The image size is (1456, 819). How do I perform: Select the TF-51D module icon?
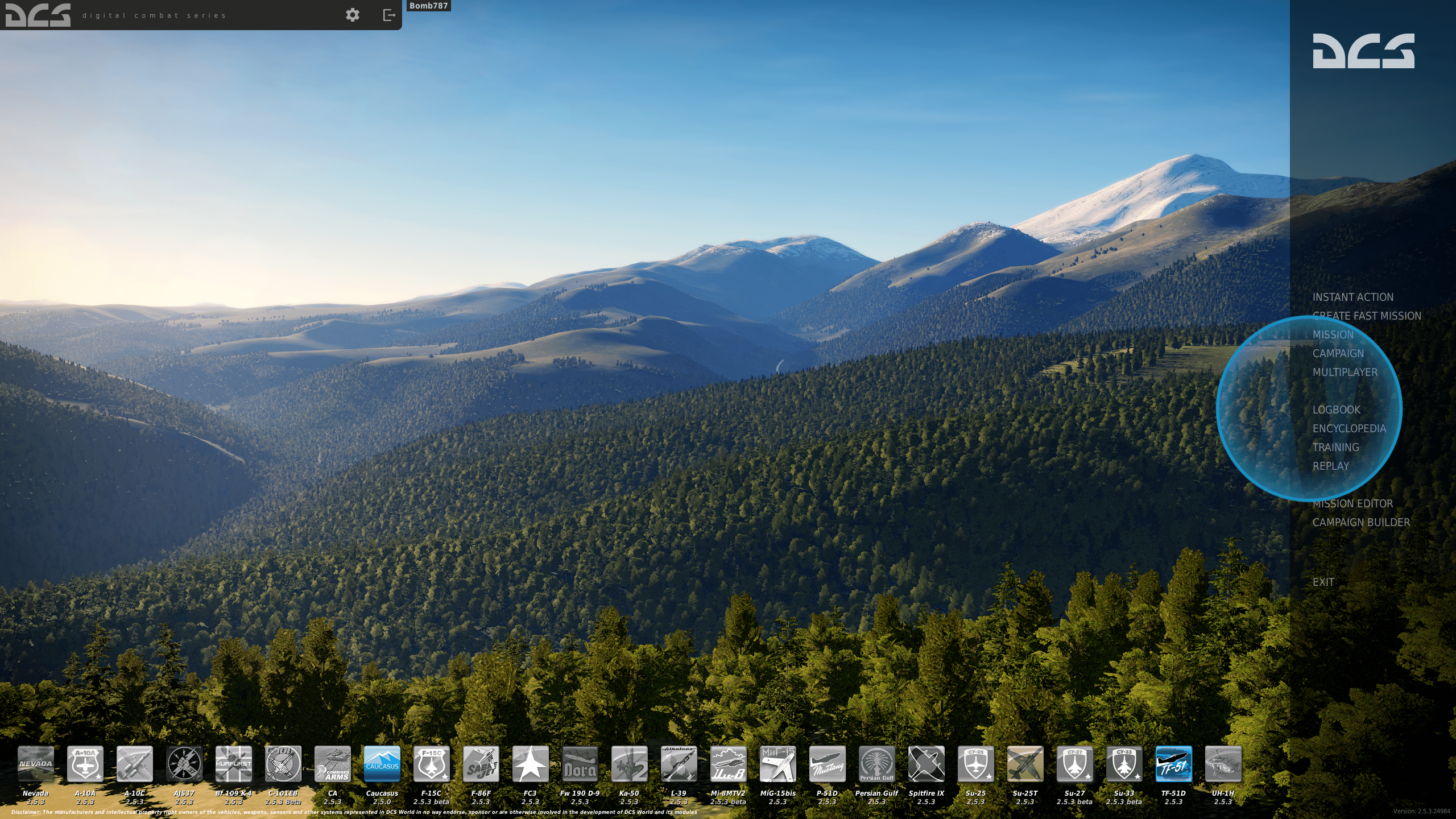point(1173,764)
